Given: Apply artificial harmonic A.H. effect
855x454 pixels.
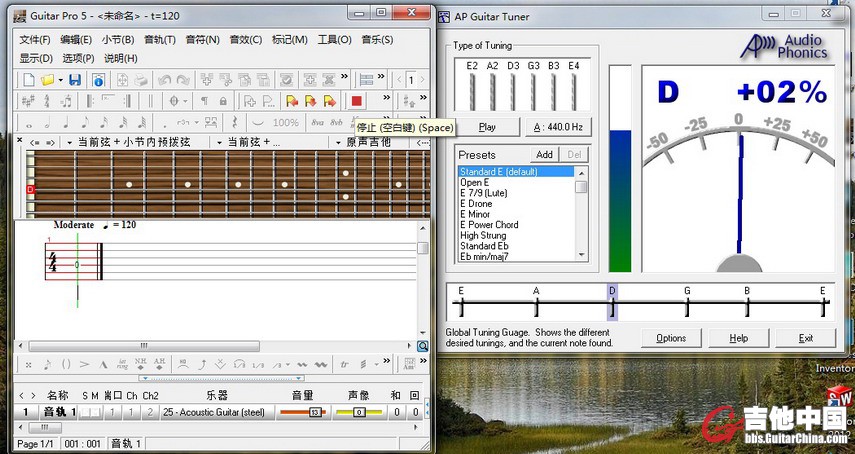Looking at the screenshot, I should click(159, 364).
